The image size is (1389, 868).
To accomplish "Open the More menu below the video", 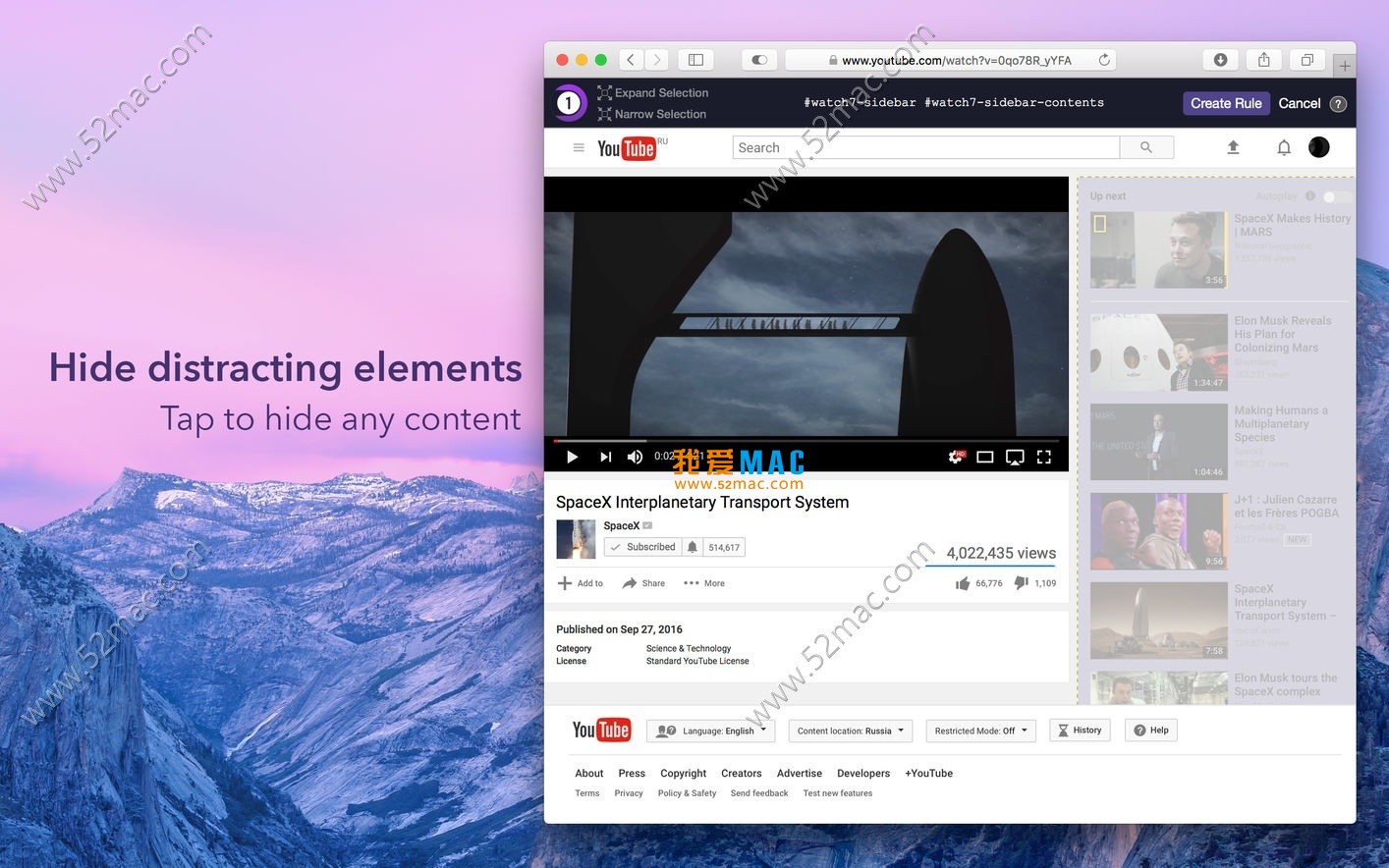I will point(703,582).
